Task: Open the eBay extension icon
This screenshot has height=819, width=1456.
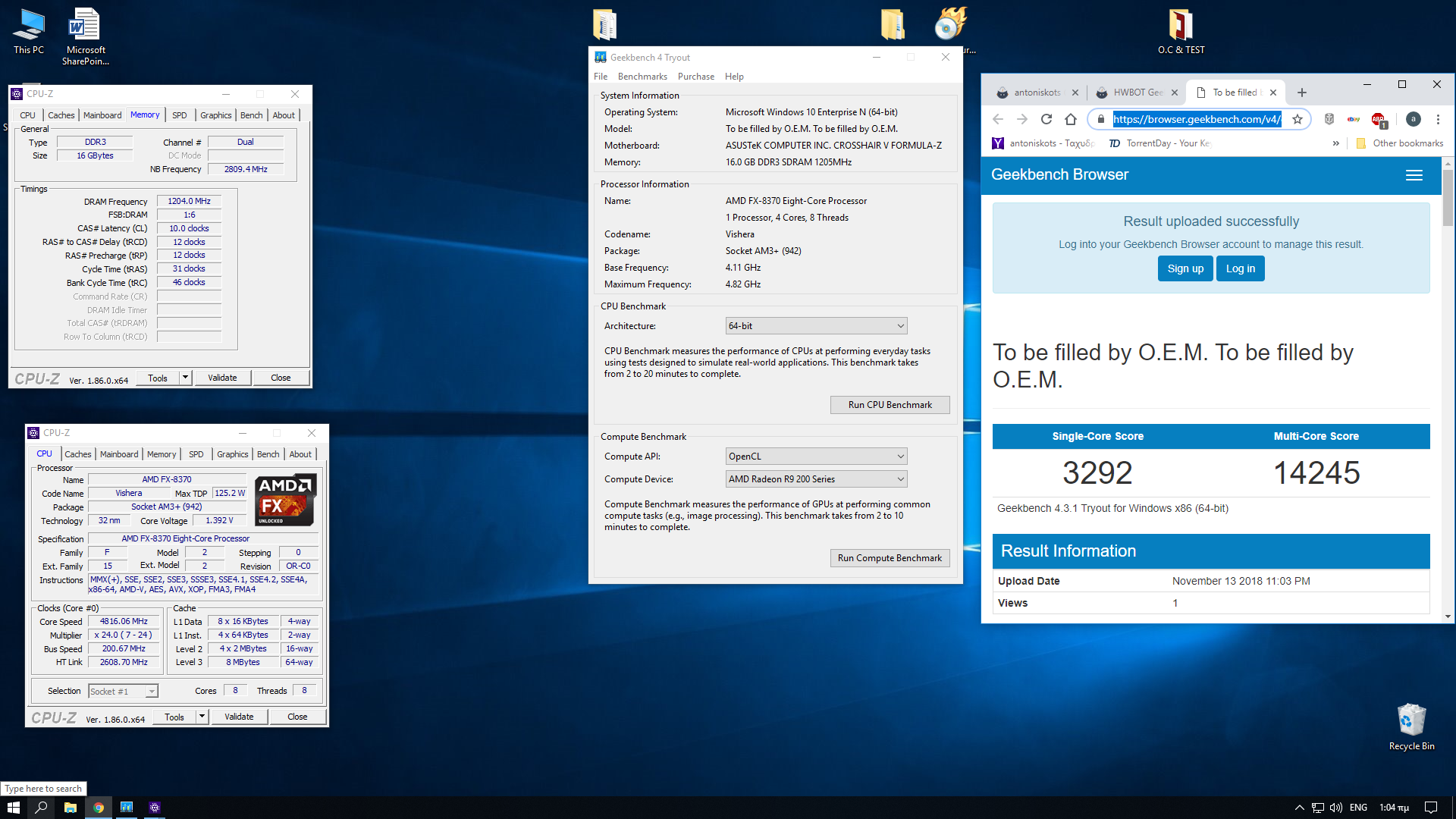Action: click(x=1354, y=119)
